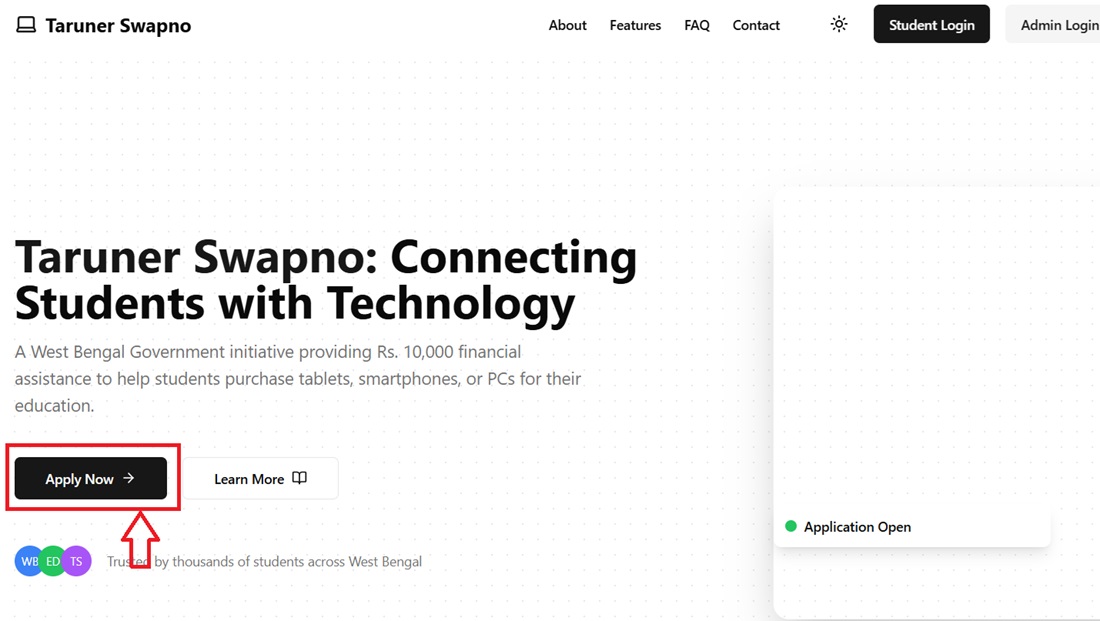Image resolution: width=1100 pixels, height=621 pixels.
Task: Toggle the sun light/dark theme icon
Action: pyautogui.click(x=839, y=24)
